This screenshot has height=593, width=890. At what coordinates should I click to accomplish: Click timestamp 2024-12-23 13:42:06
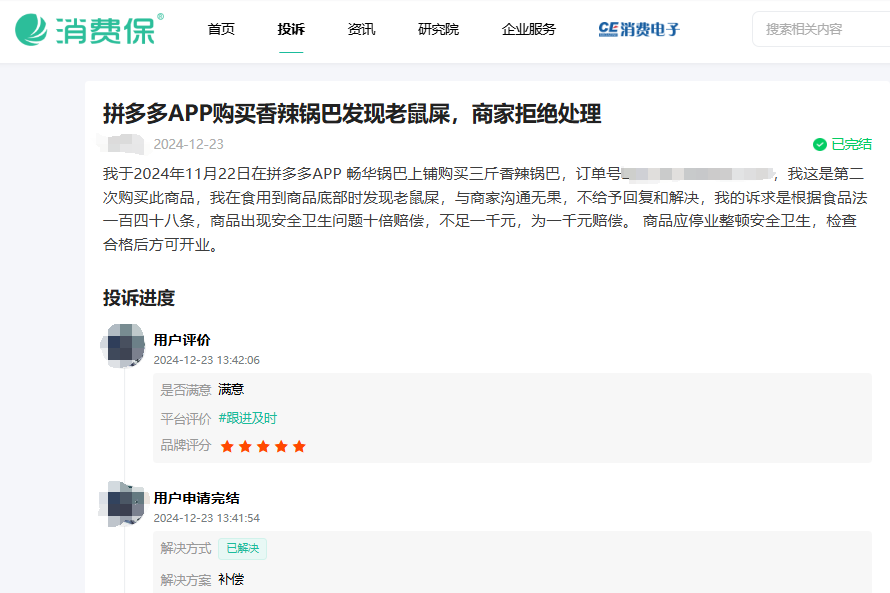[207, 360]
